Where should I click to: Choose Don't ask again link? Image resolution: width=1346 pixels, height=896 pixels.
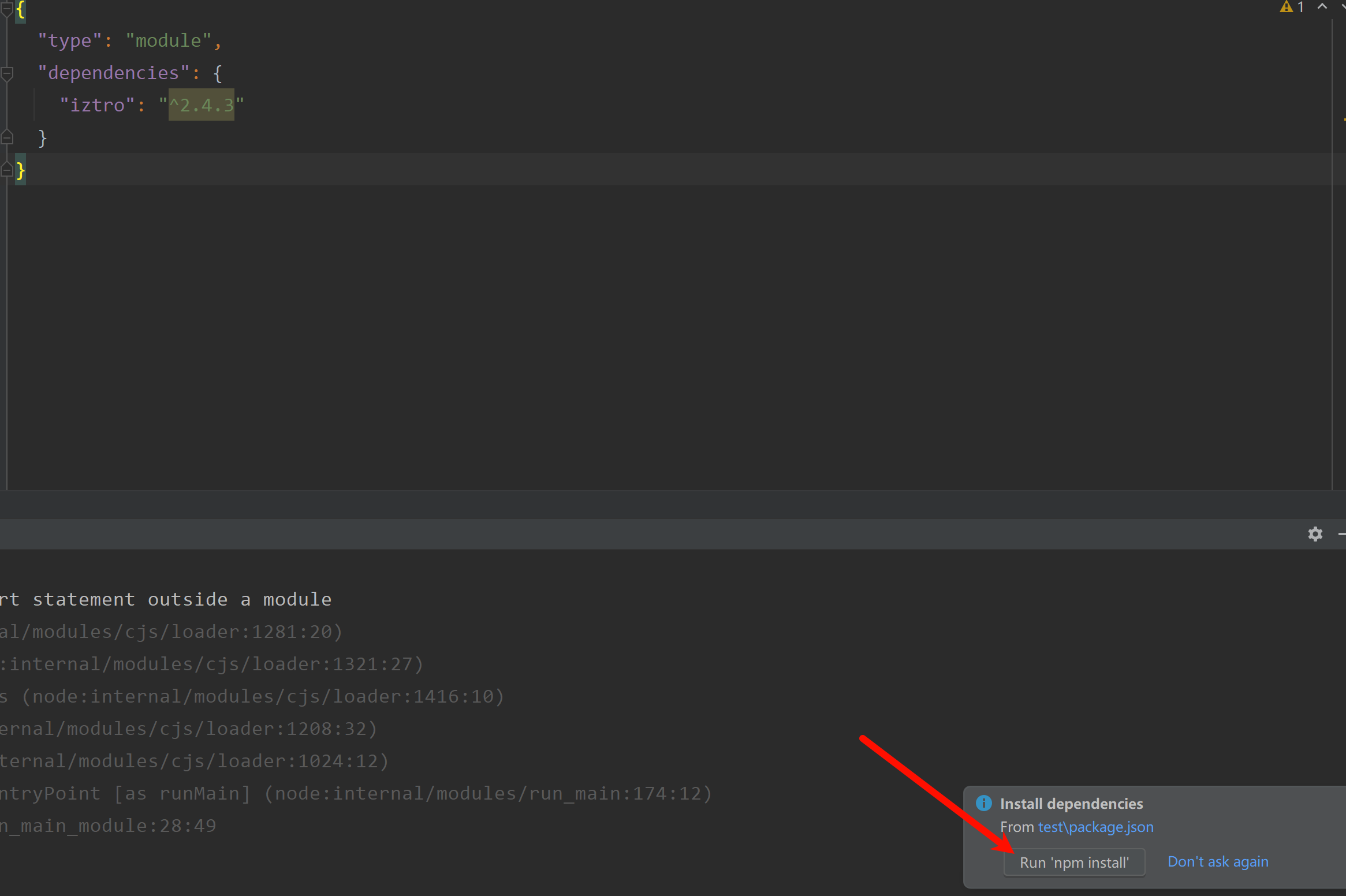click(x=1217, y=861)
